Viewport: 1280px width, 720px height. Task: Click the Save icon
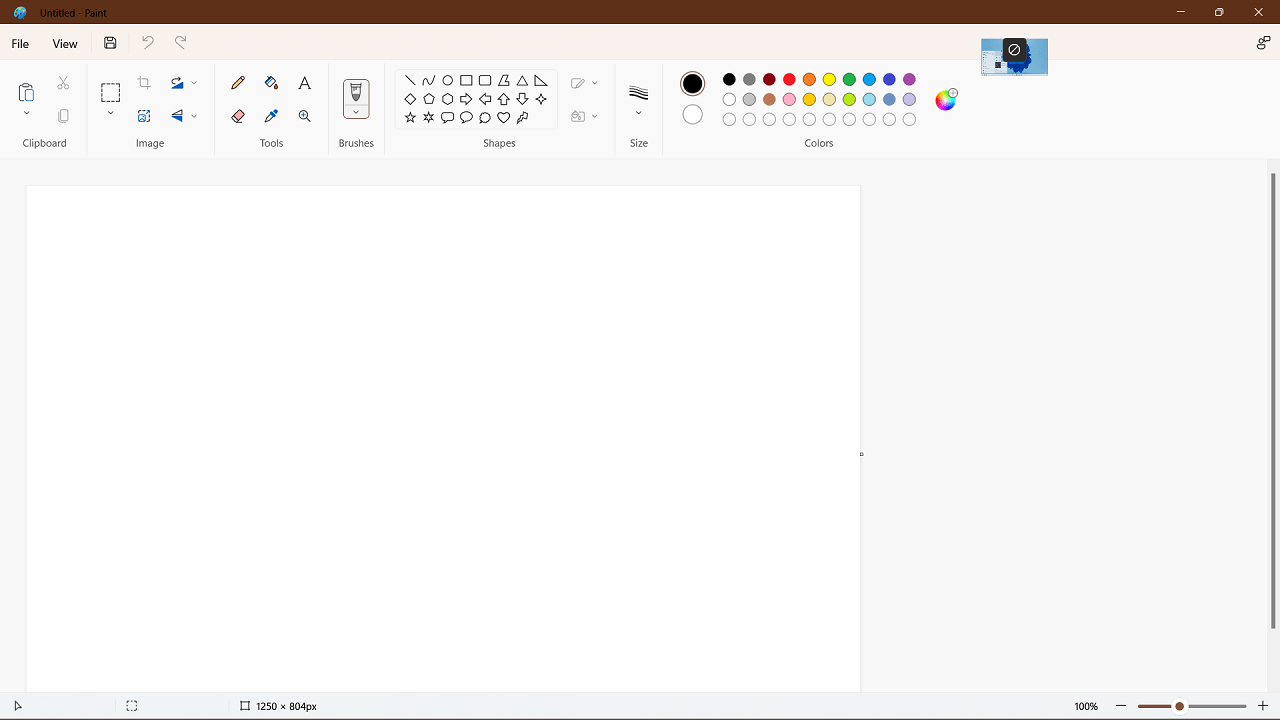tap(110, 43)
